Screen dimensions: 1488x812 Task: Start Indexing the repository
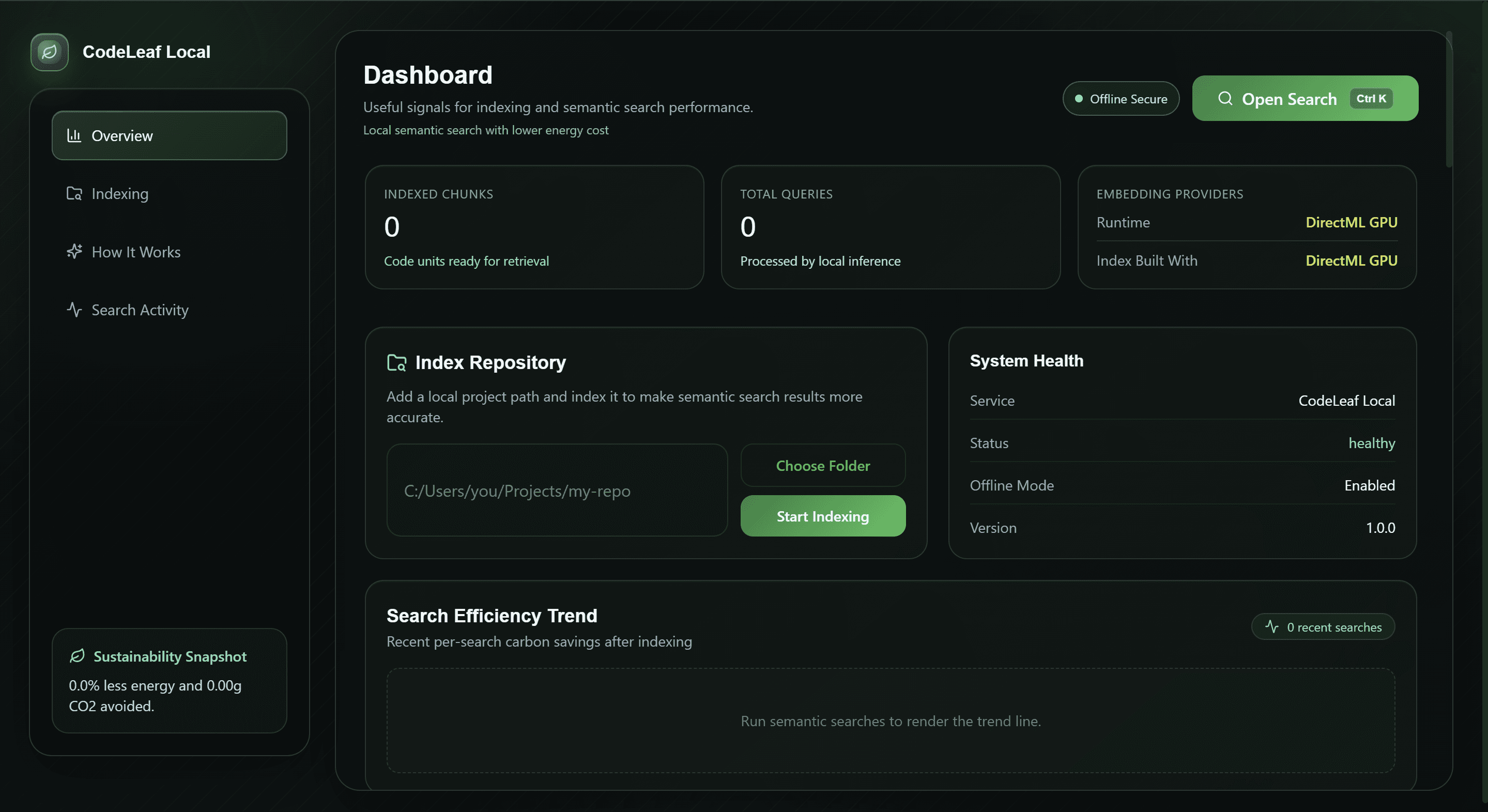[x=822, y=516]
